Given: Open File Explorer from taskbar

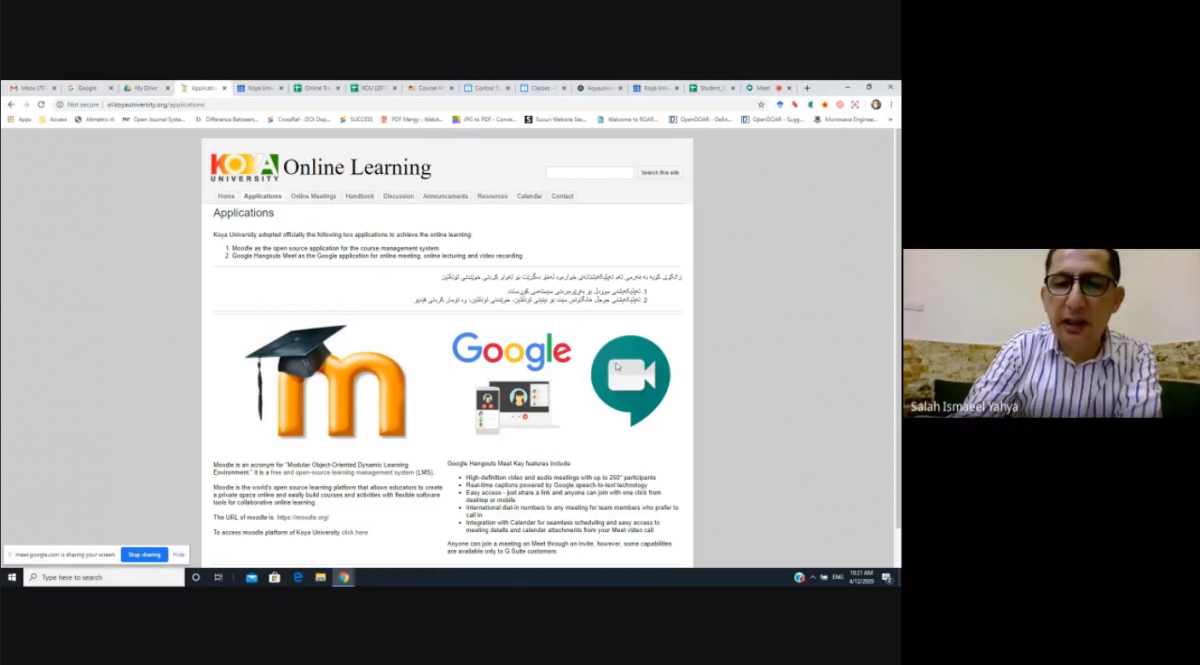Looking at the screenshot, I should click(321, 577).
